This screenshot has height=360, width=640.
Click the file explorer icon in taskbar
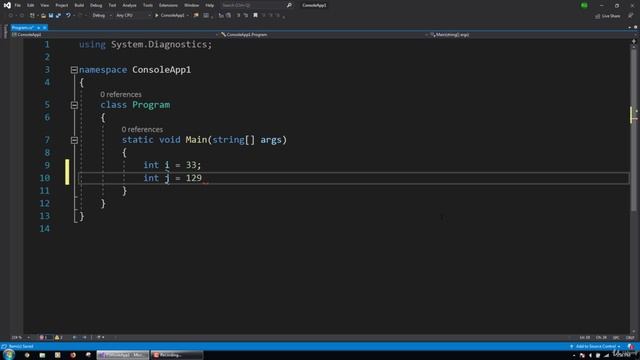pos(42,355)
